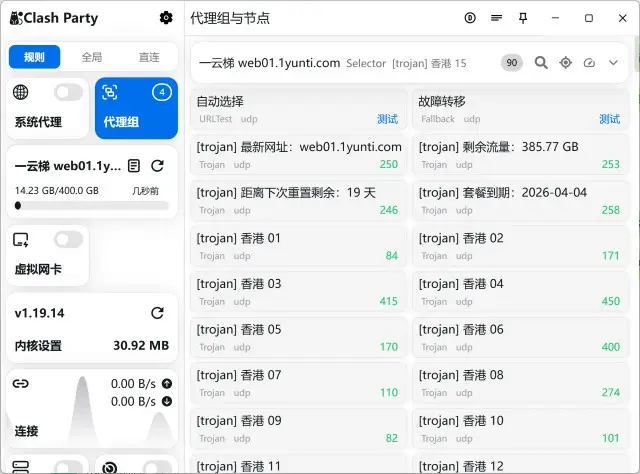Run the speedometer latency test icon
The height and width of the screenshot is (474, 640).
589,62
